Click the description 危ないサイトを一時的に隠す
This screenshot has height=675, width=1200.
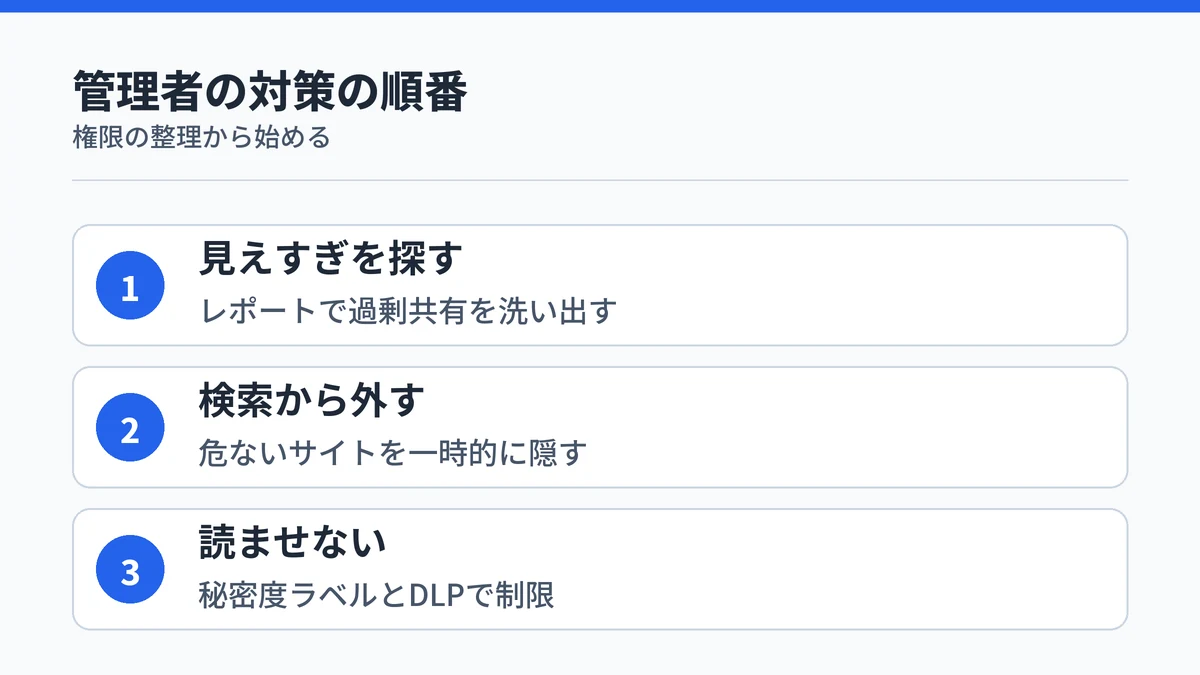(x=392, y=454)
